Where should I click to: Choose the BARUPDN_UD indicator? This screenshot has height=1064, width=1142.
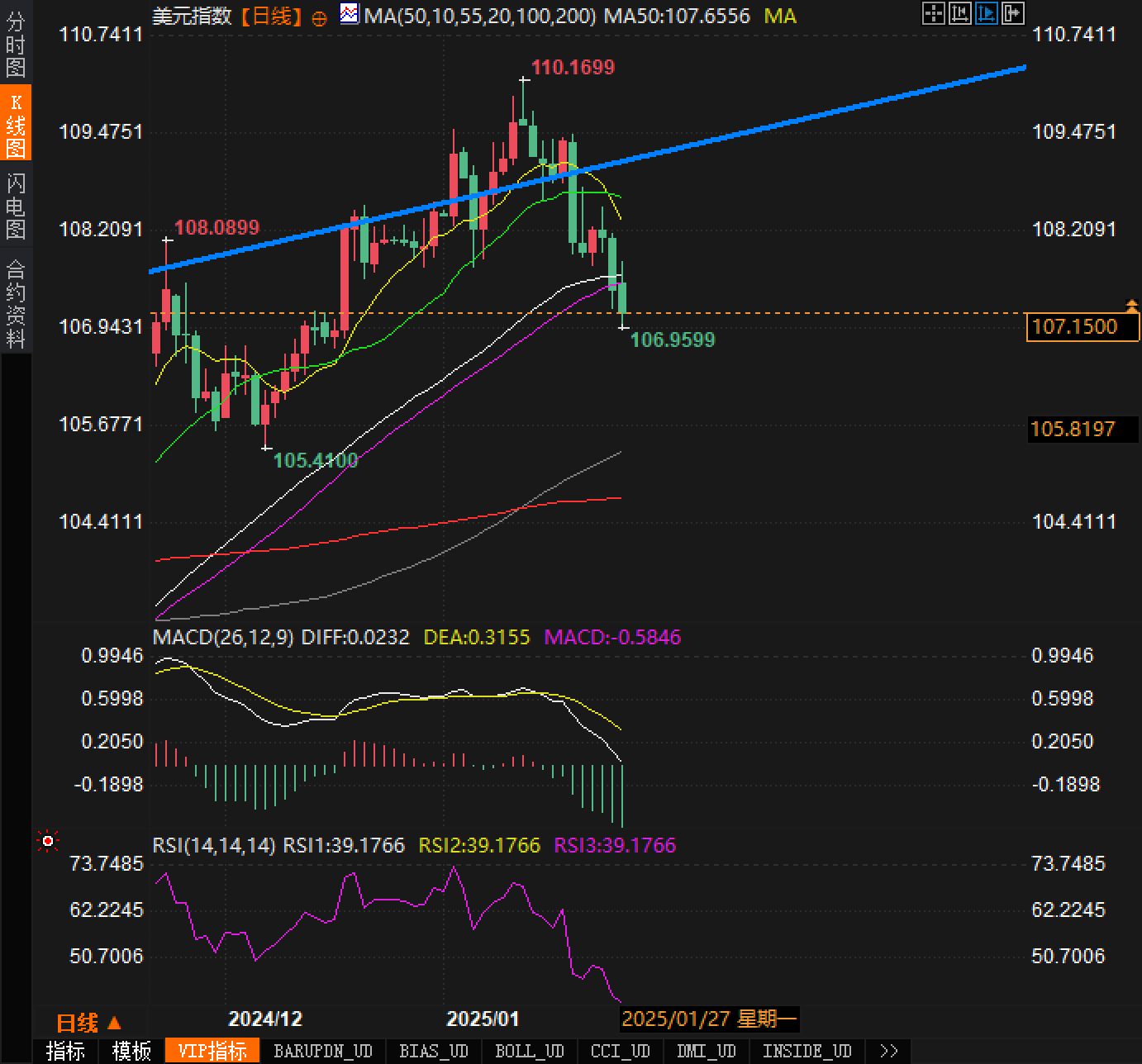tap(323, 1051)
